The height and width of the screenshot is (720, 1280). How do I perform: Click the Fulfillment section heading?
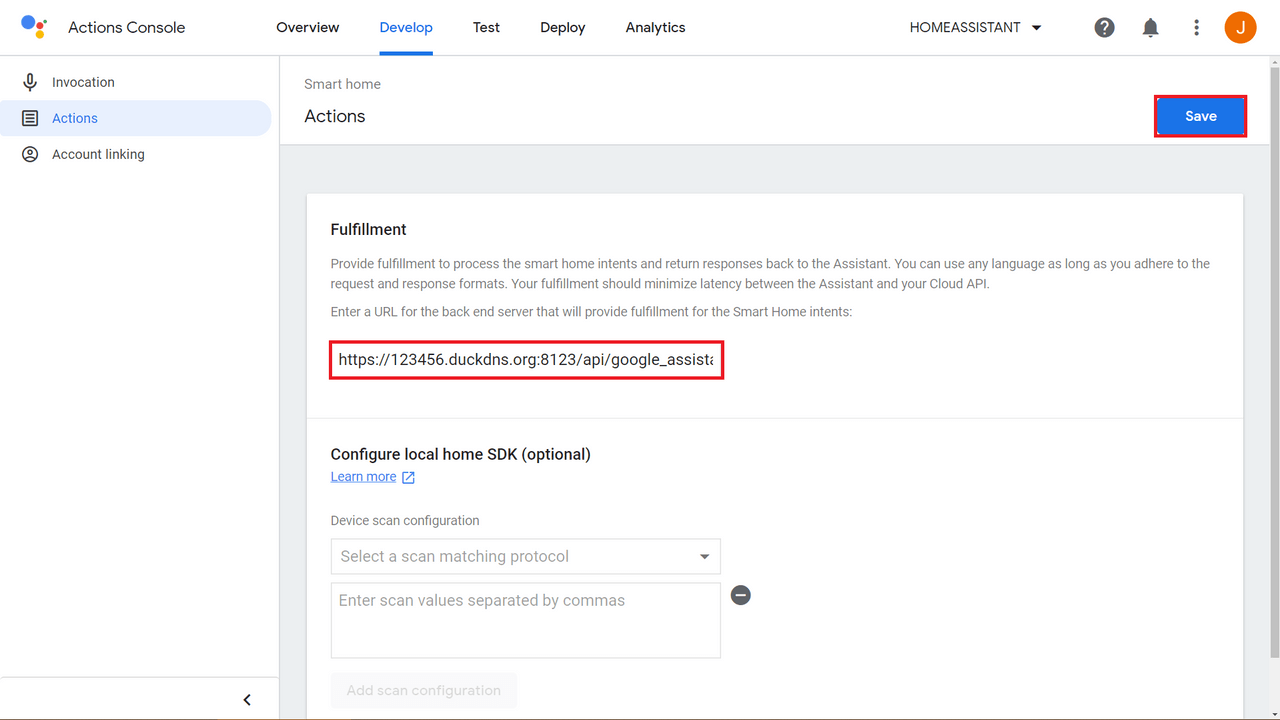click(x=368, y=229)
